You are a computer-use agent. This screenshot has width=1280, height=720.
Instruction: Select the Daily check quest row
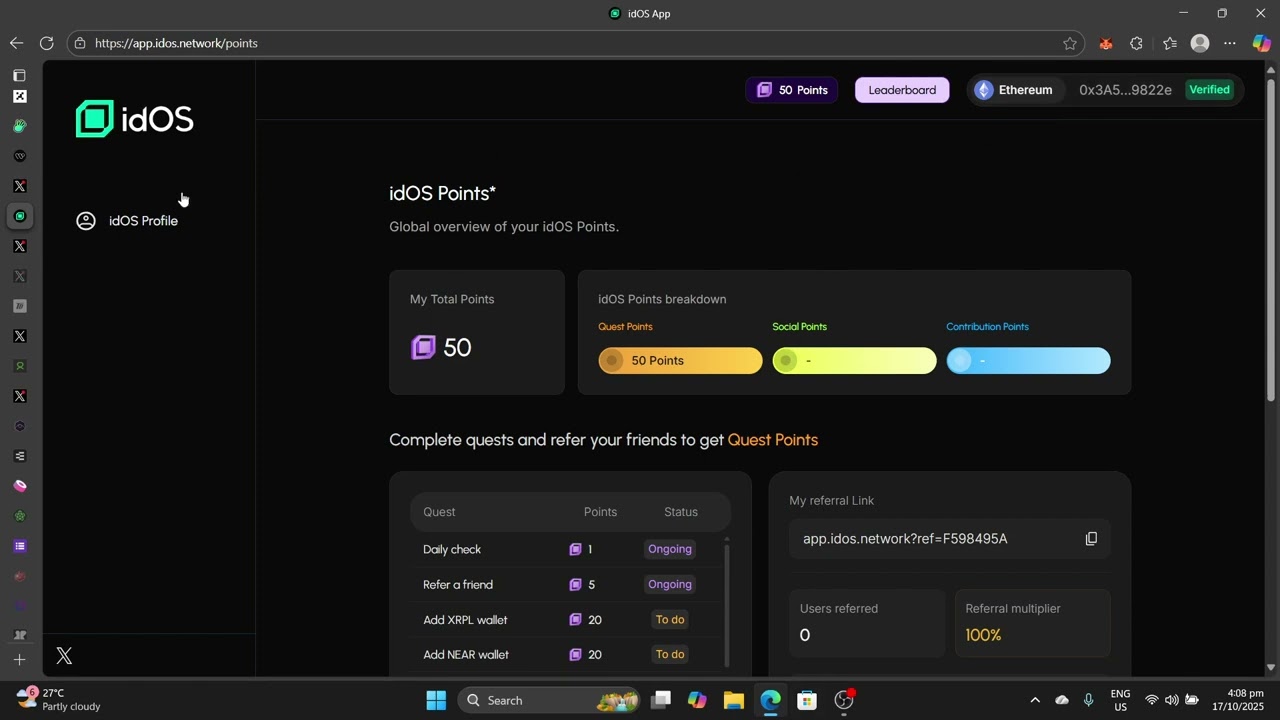tap(565, 549)
